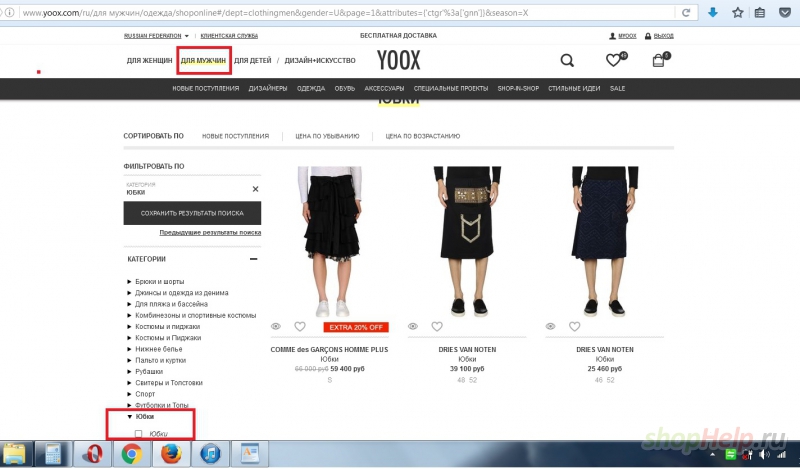Quick view the 39 100 руб Dries Van Noten skirt
This screenshot has width=800, height=469.
point(413,326)
